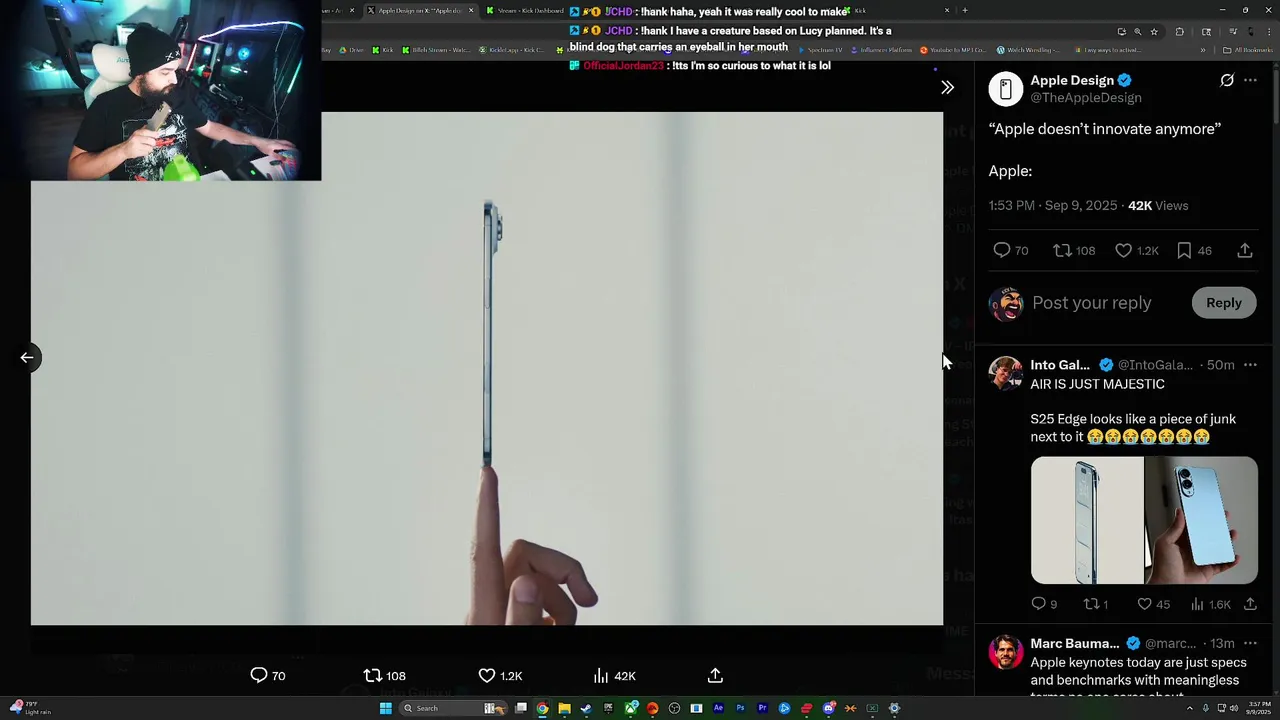This screenshot has height=720, width=1280.
Task: Bookmark this page with star icon
Action: (x=1154, y=32)
